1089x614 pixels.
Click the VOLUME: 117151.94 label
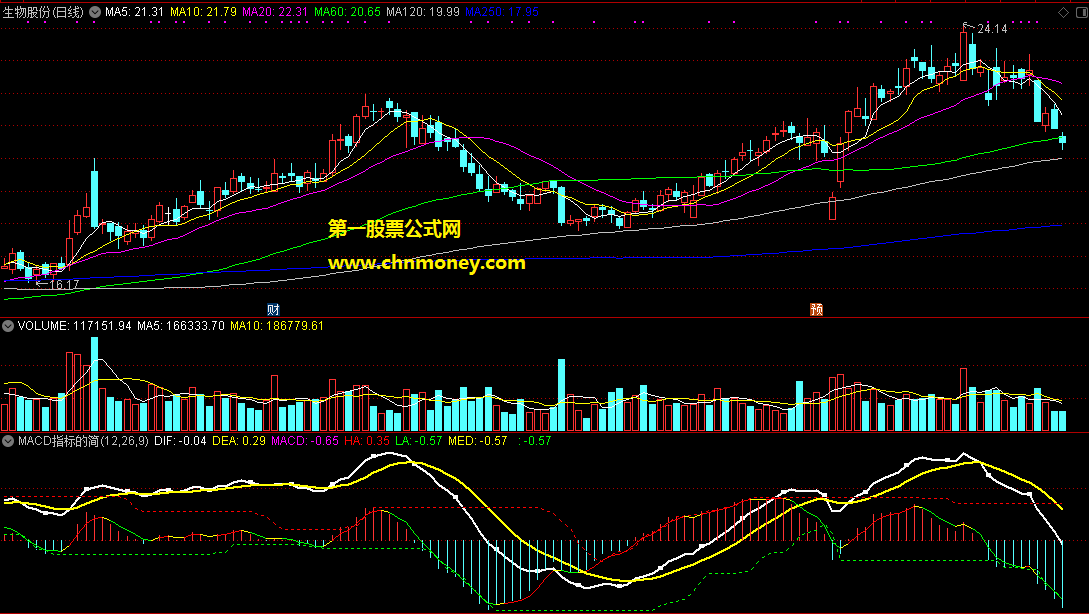point(74,326)
